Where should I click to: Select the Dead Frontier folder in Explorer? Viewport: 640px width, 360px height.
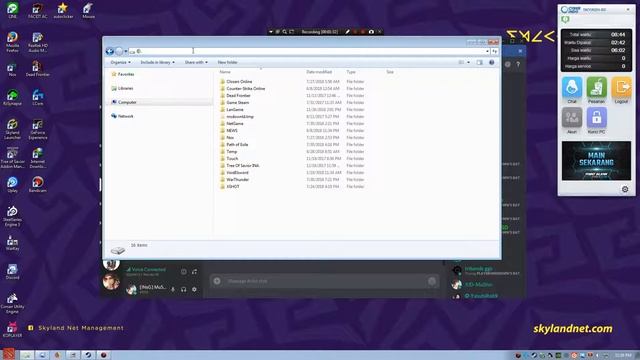[238, 96]
